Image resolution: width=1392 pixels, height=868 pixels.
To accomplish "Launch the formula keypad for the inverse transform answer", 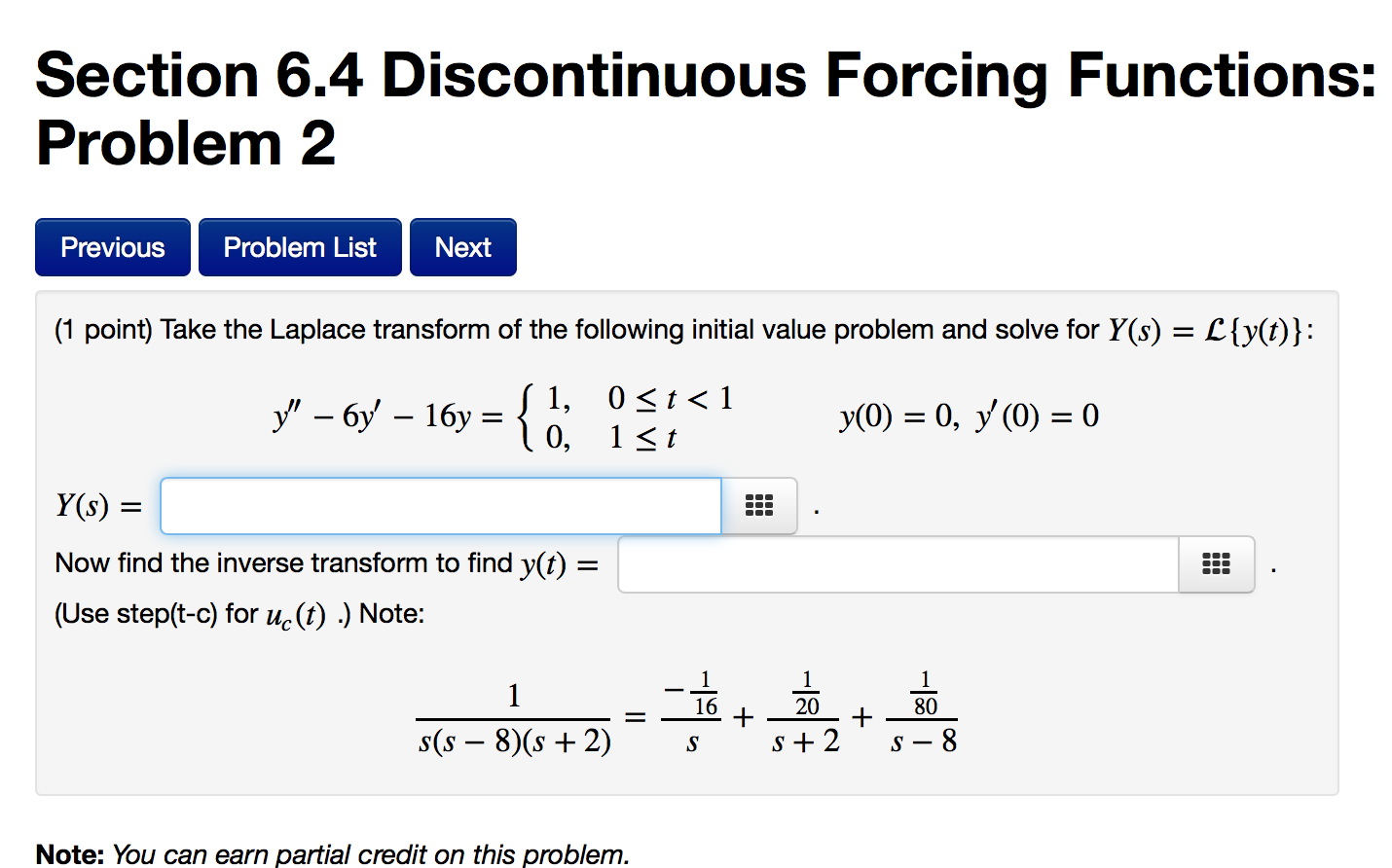I will (1216, 564).
